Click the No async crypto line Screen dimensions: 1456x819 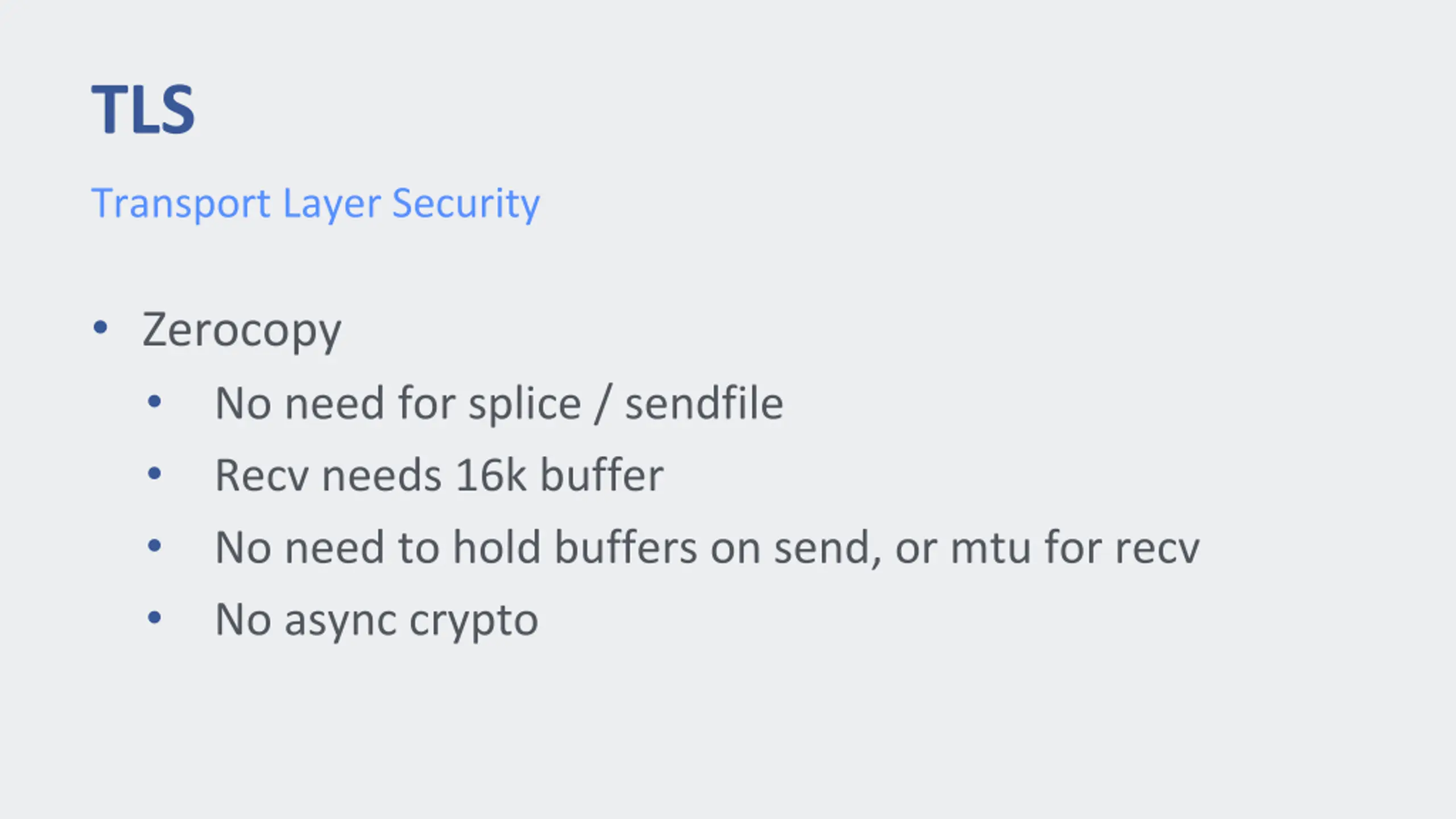(377, 621)
